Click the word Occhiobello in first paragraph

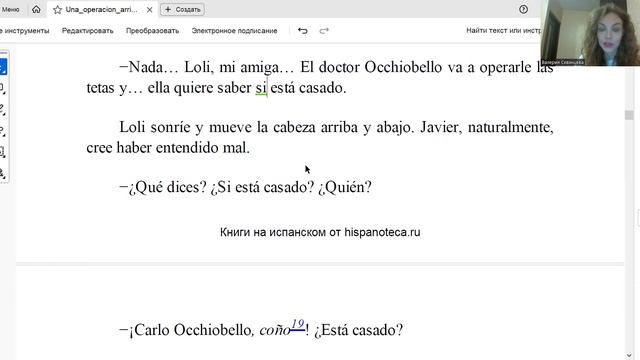pos(403,67)
